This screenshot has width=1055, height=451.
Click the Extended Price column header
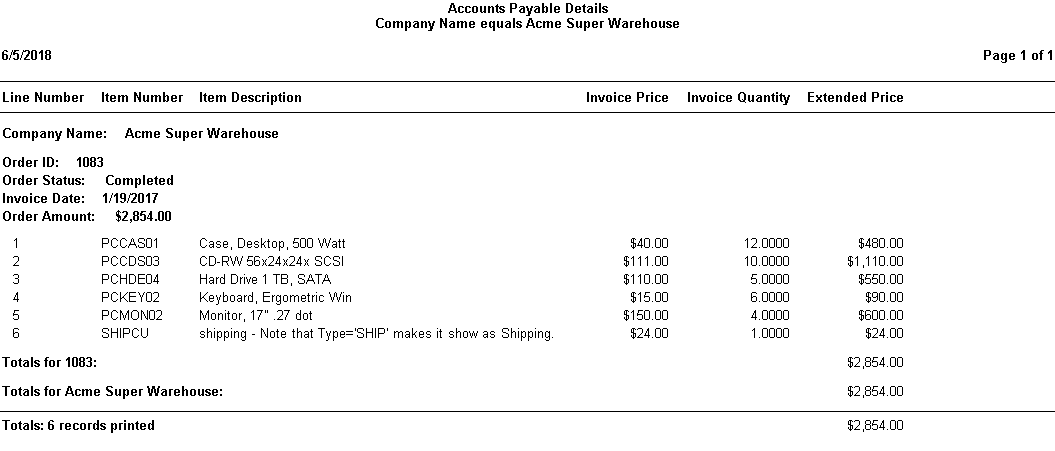click(855, 98)
